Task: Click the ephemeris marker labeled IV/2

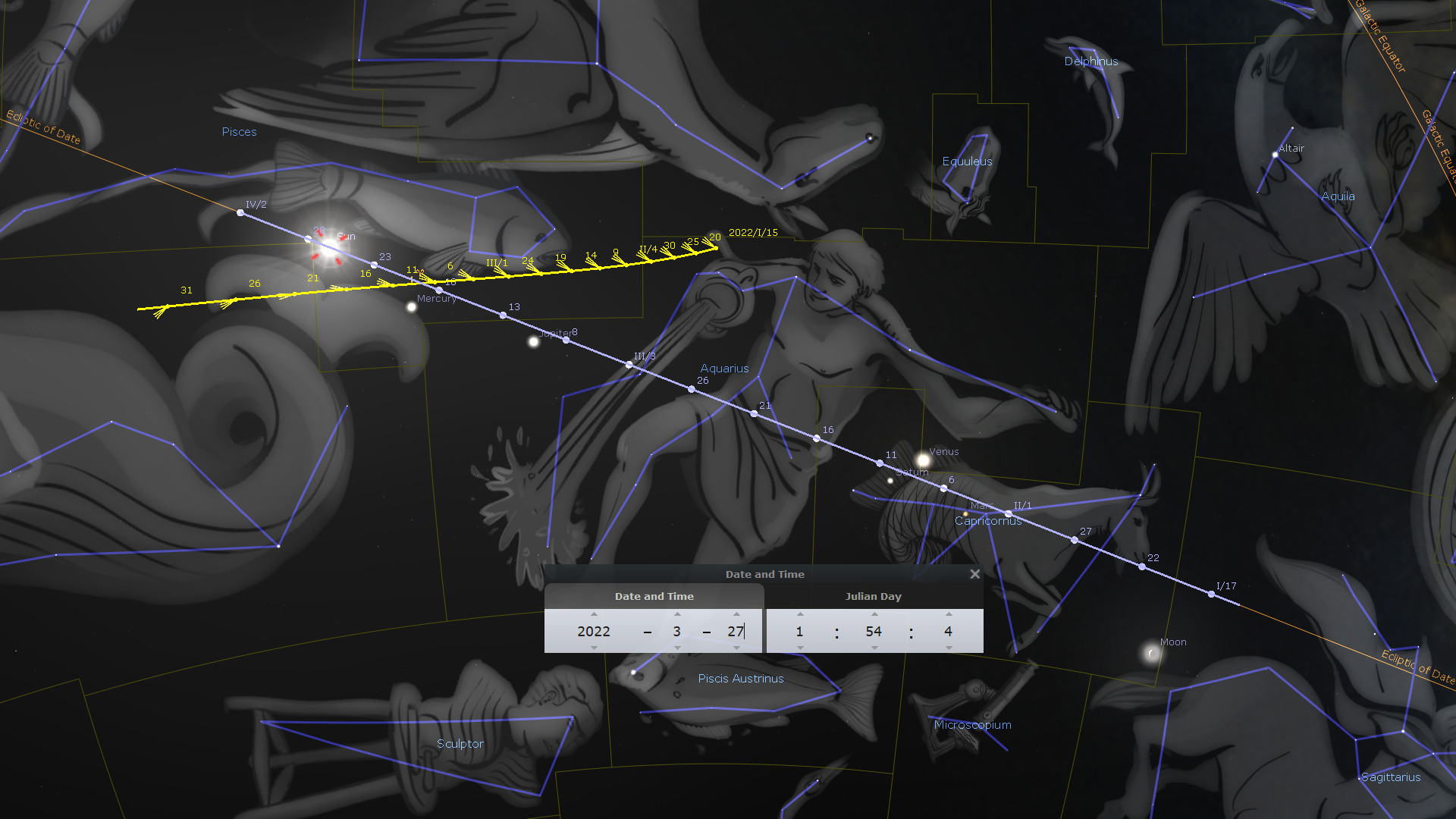Action: pyautogui.click(x=241, y=213)
